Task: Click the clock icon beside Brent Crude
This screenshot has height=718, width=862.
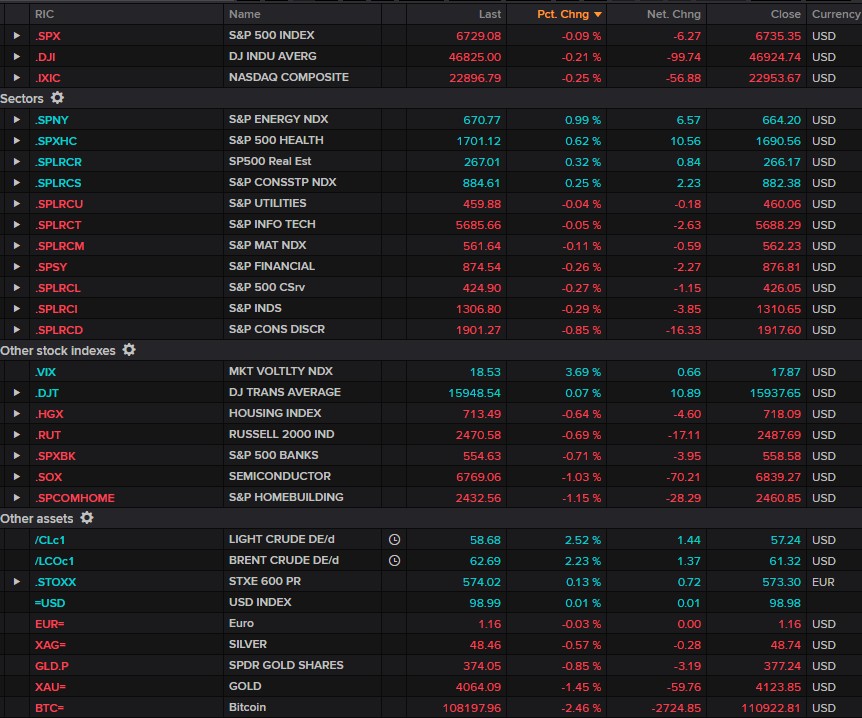Action: 394,560
